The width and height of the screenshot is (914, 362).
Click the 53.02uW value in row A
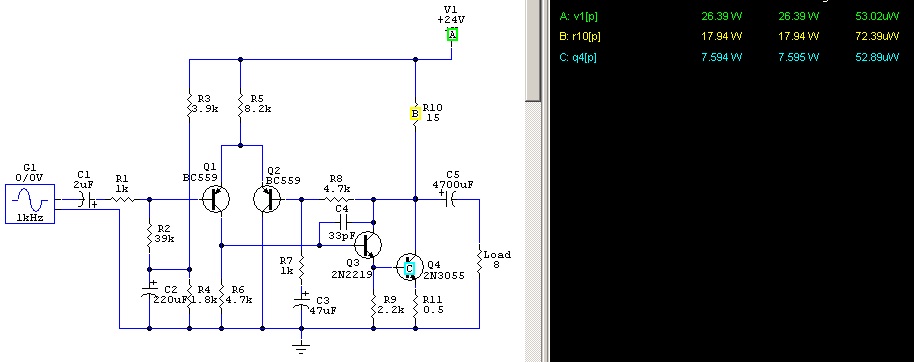(x=877, y=16)
